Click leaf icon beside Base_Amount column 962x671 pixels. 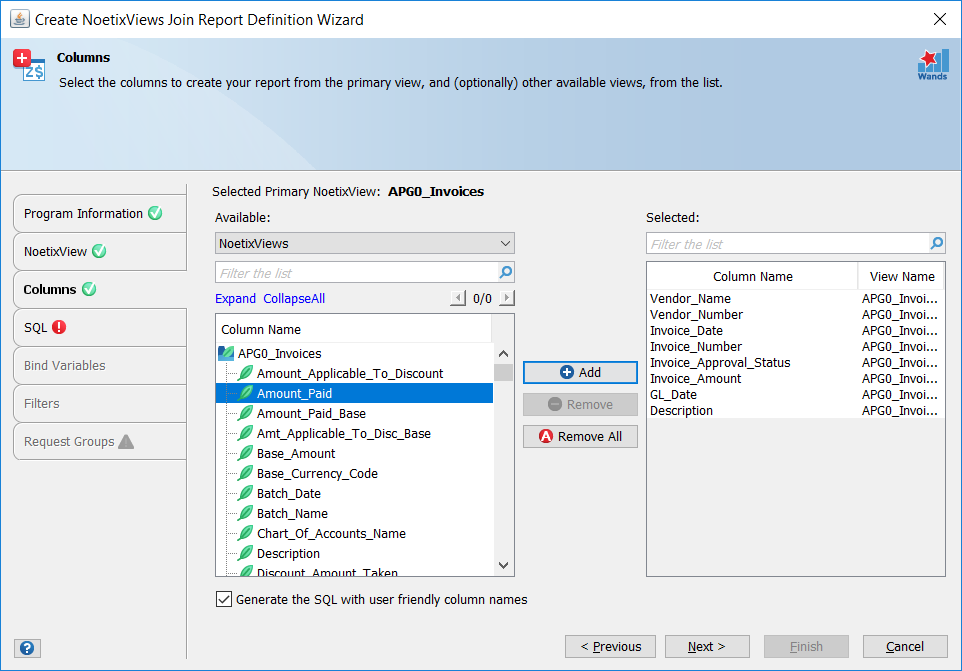244,454
